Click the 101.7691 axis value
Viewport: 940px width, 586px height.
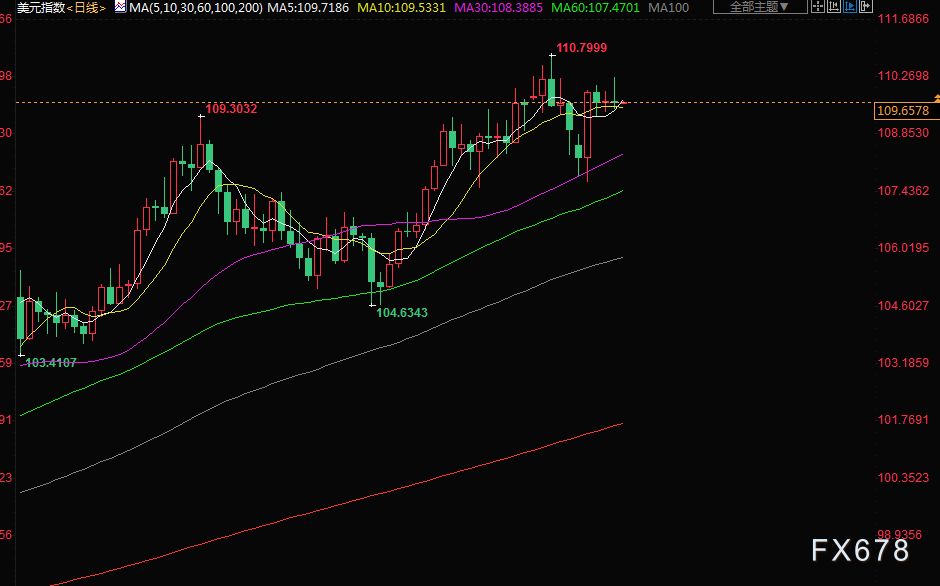coord(903,420)
